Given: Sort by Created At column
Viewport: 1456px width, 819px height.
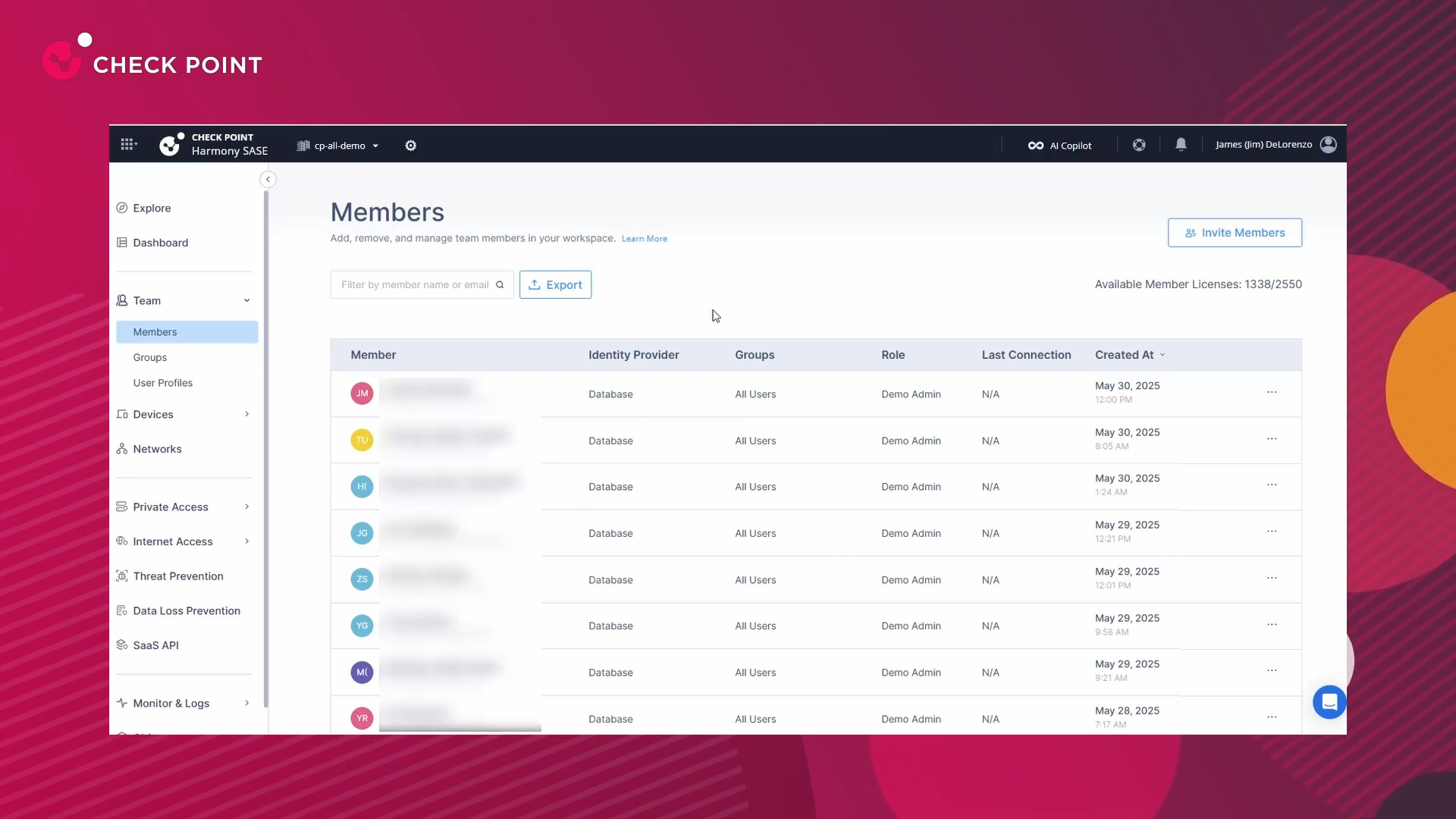Looking at the screenshot, I should (1130, 355).
